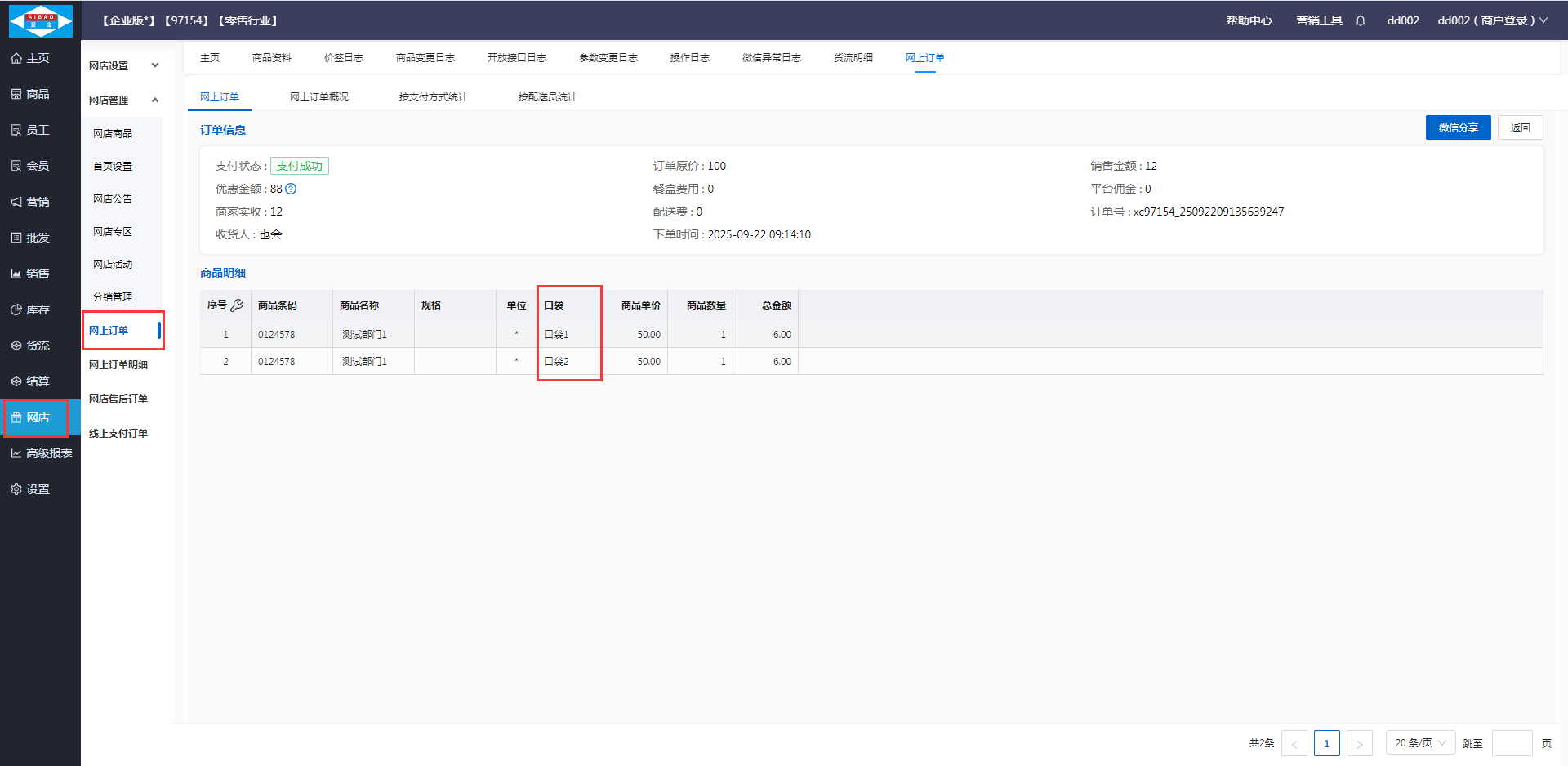This screenshot has height=766, width=1568.
Task: Expand the 网店设置 menu group
Action: pos(123,65)
